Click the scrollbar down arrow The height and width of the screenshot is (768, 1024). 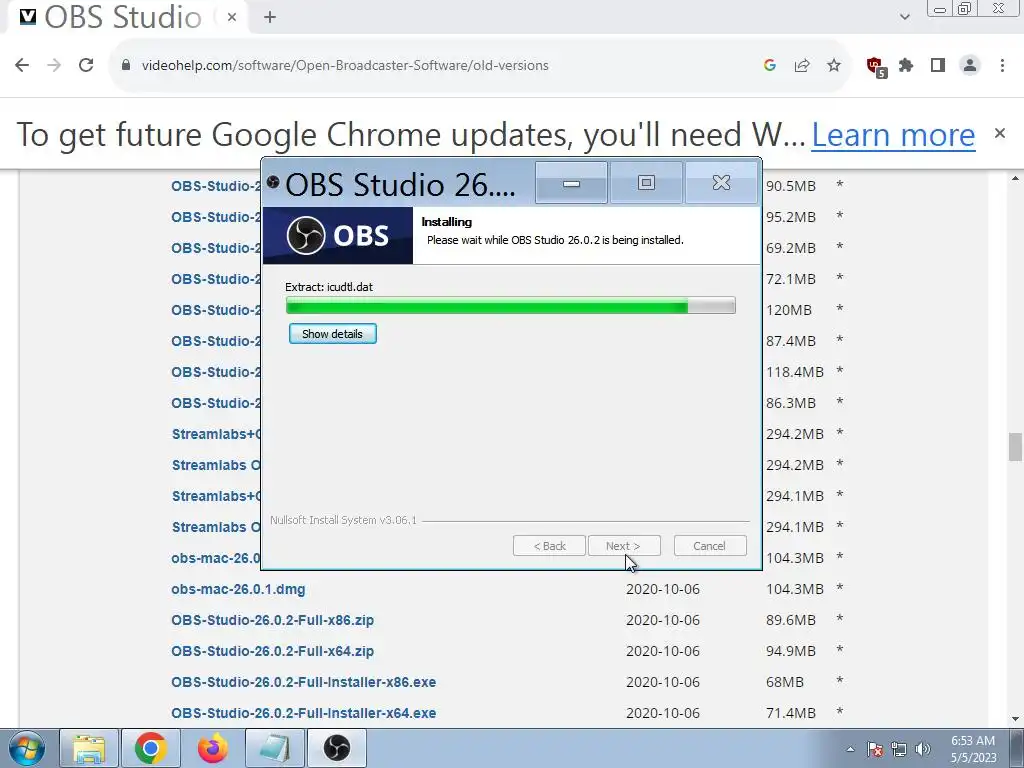point(1015,720)
